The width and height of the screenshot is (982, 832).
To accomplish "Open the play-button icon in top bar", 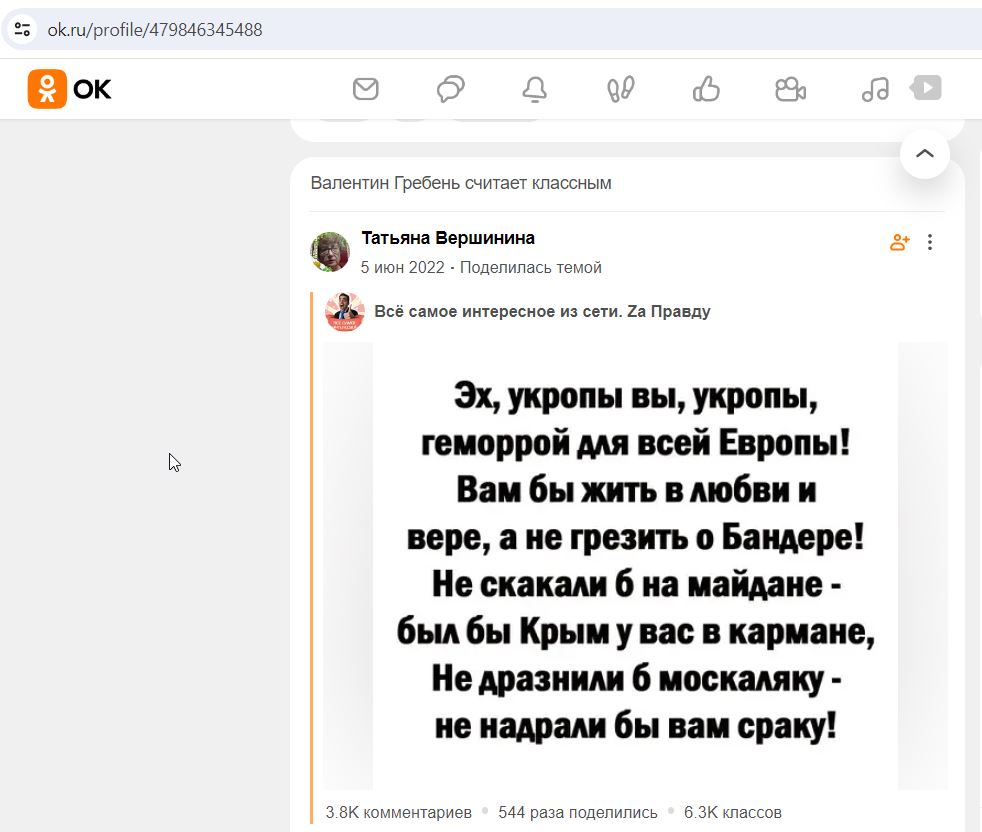I will click(926, 88).
